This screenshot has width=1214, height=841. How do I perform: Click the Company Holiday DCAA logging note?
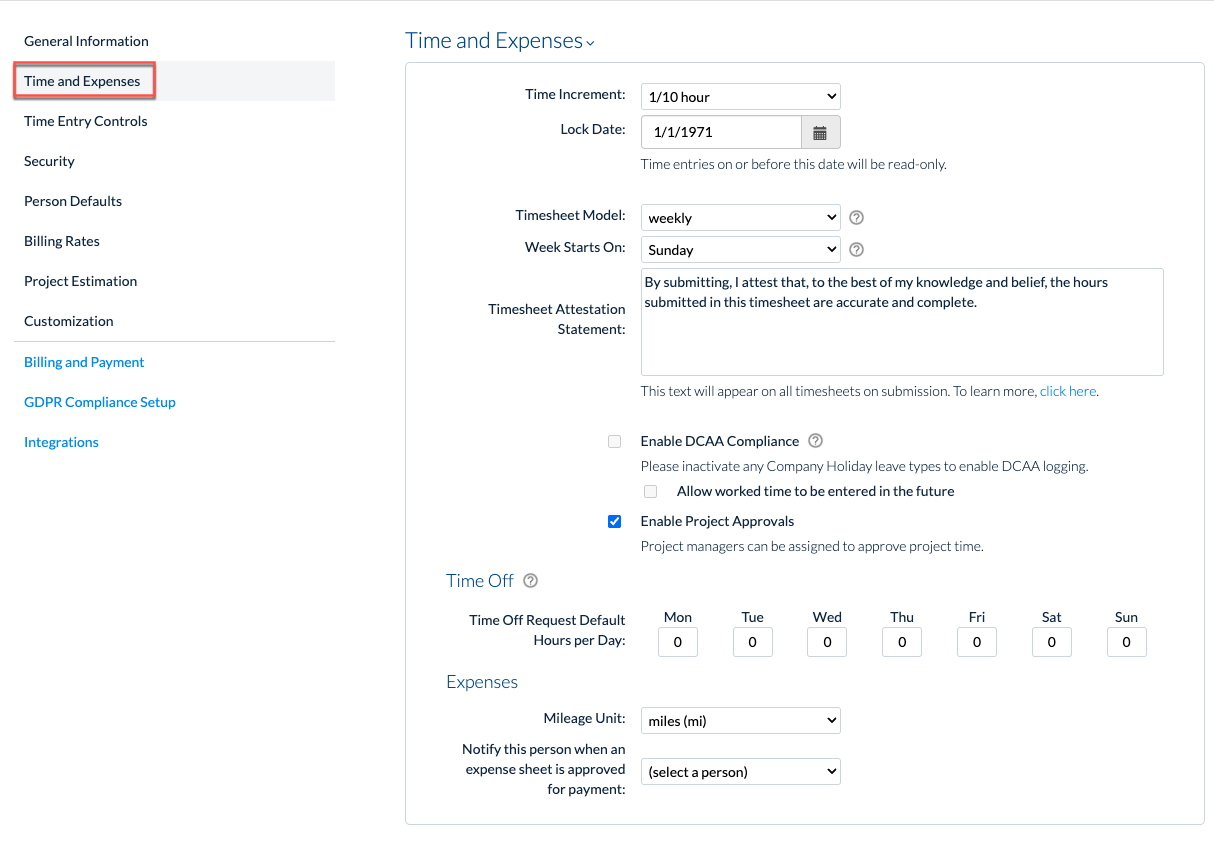tap(864, 466)
